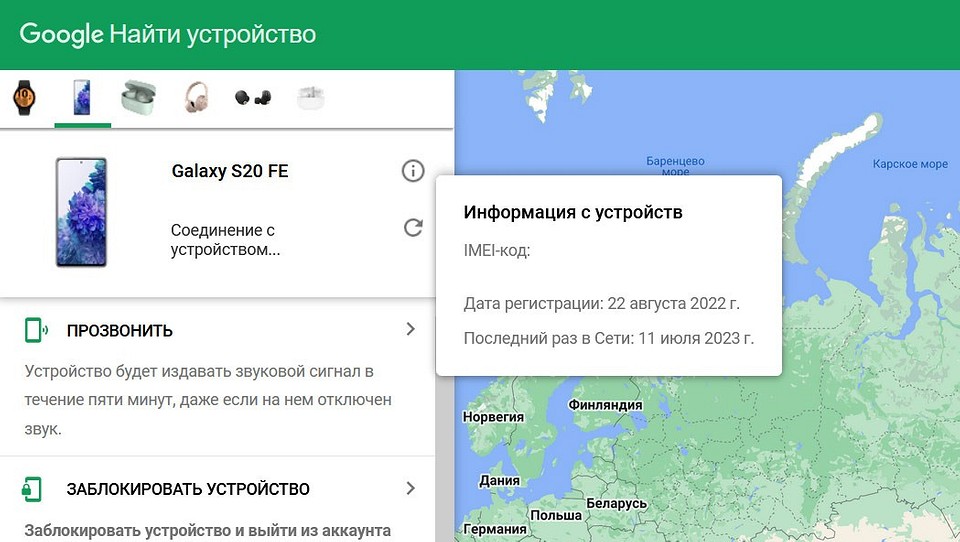Viewport: 960px width, 542px height.
Task: Click the Galaxy S20 FE device name
Action: (x=230, y=171)
